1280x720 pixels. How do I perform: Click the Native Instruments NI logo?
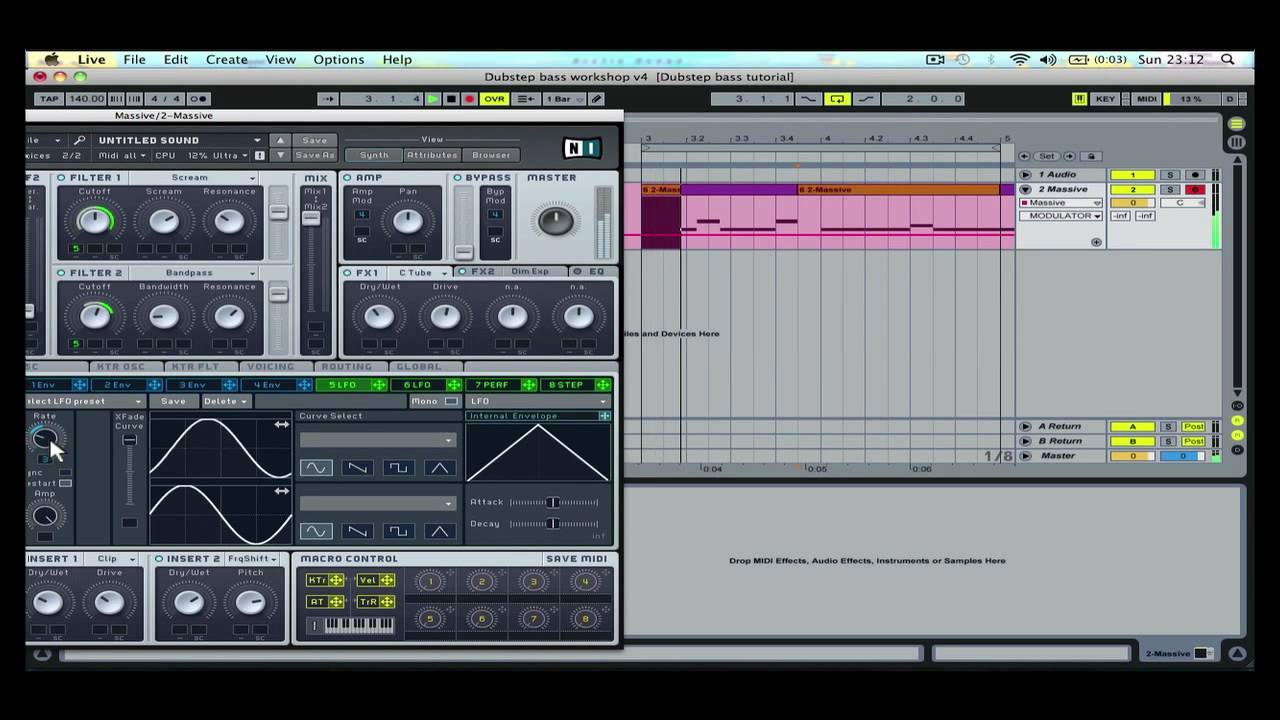coord(582,149)
